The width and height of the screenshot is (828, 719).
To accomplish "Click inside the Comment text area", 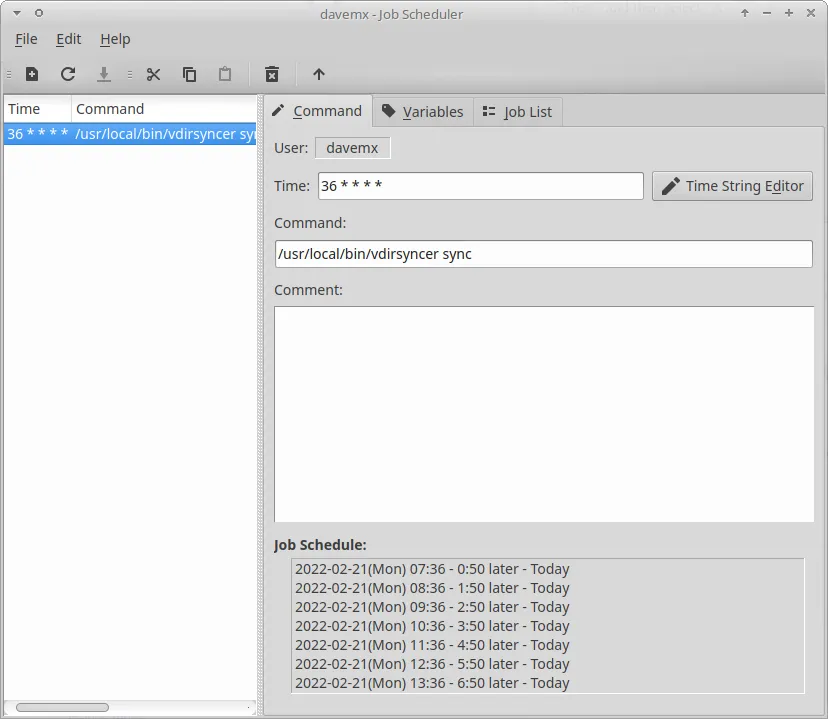I will pyautogui.click(x=544, y=414).
